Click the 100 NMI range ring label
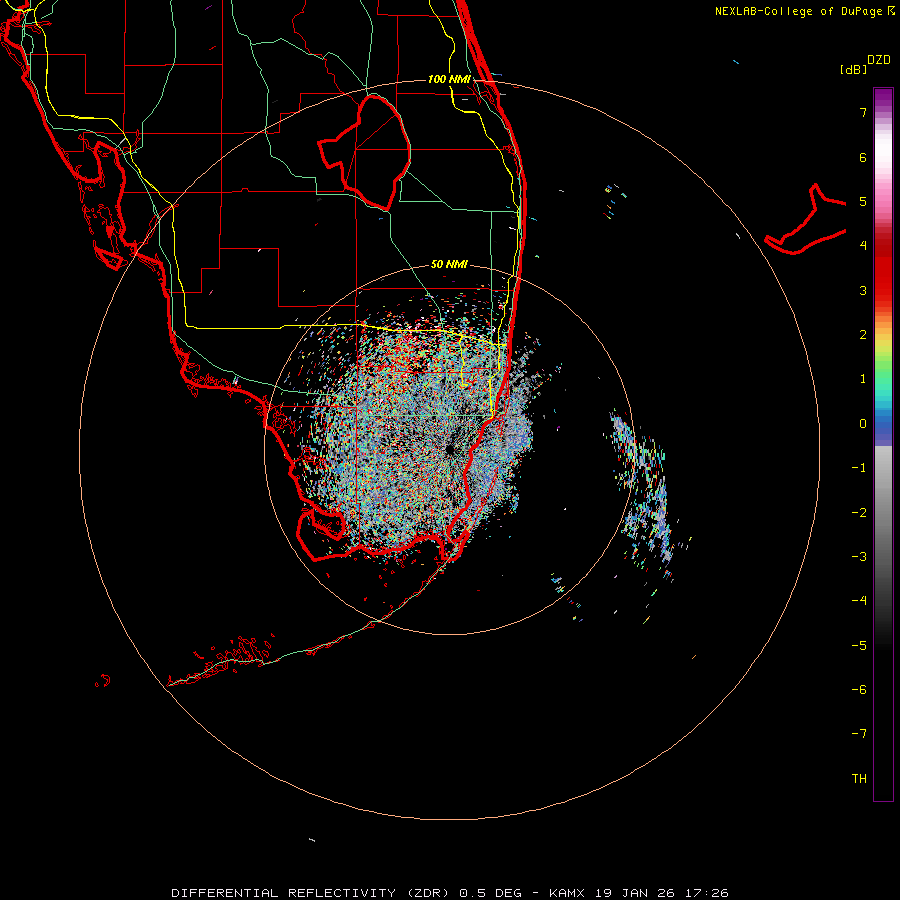Image resolution: width=900 pixels, height=900 pixels. pyautogui.click(x=449, y=79)
